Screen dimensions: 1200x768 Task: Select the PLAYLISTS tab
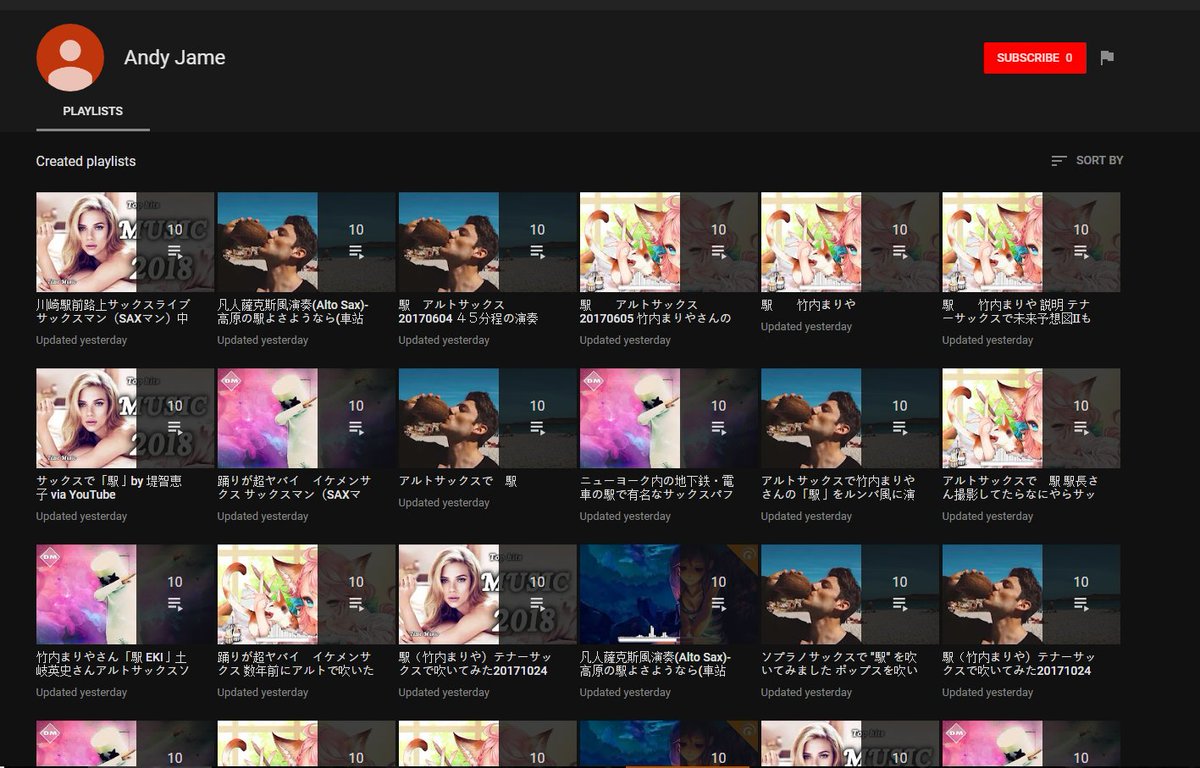pos(93,111)
